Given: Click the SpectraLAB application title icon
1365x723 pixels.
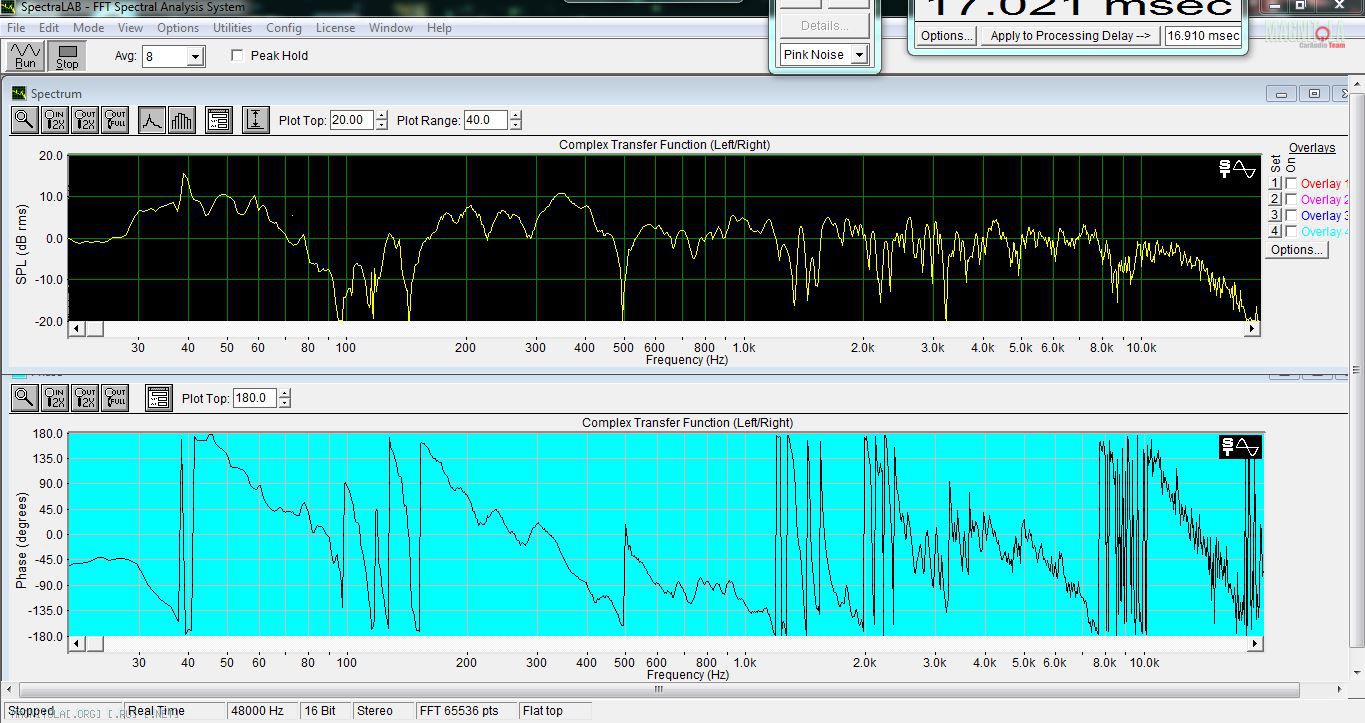Looking at the screenshot, I should point(7,7).
